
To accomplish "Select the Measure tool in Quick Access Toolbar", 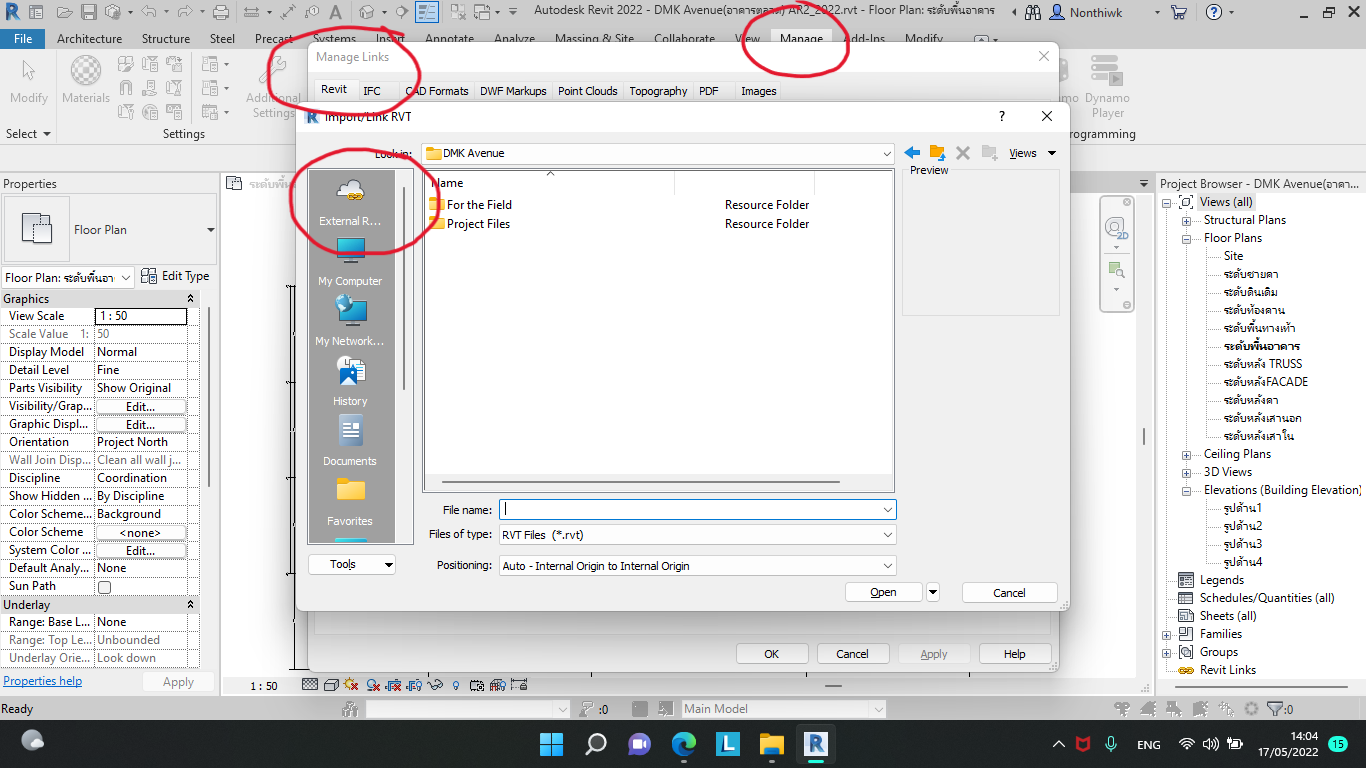I will [x=253, y=12].
